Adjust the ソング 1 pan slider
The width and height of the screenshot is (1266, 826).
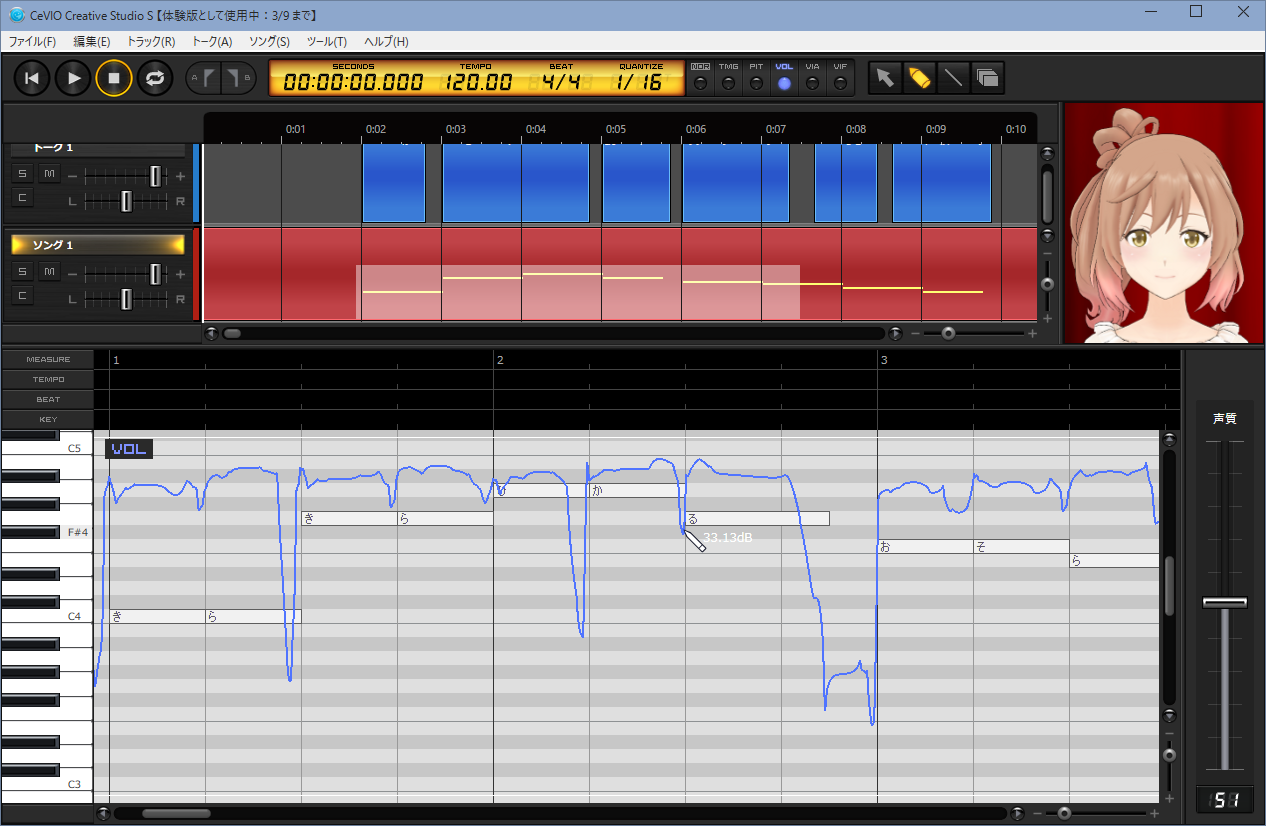click(x=126, y=298)
